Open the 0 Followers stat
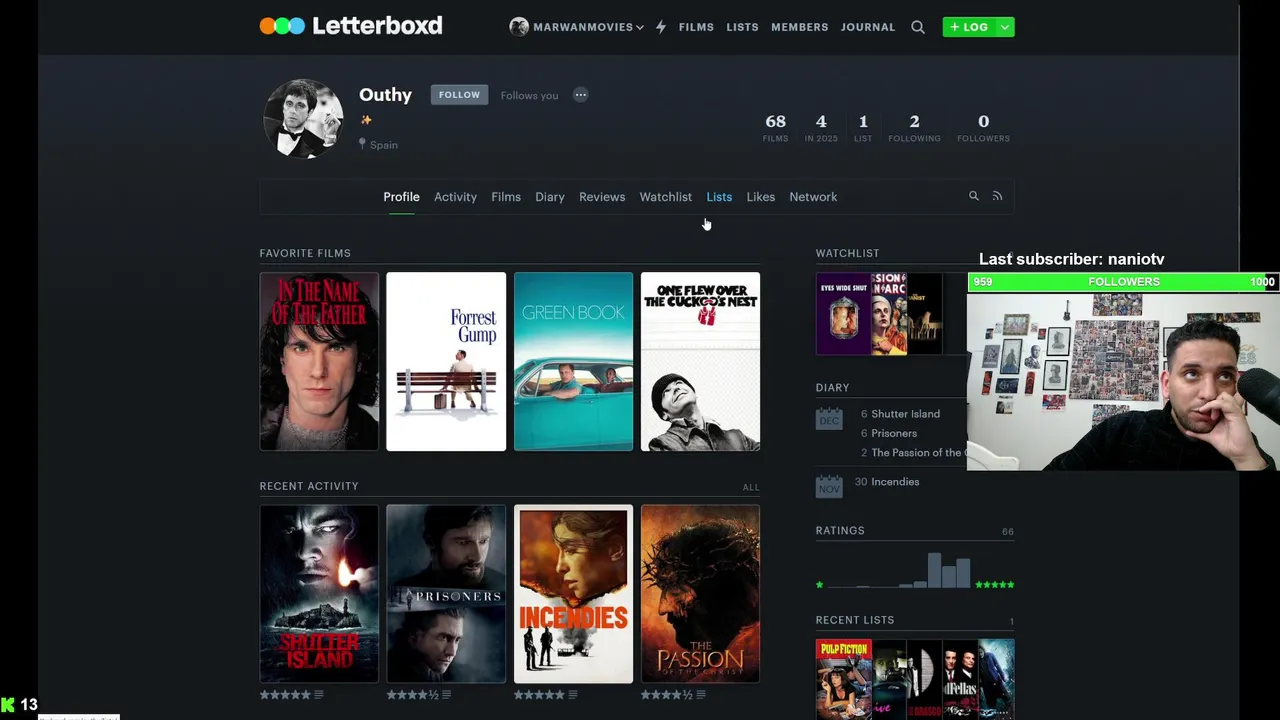Viewport: 1280px width, 720px height. [983, 127]
